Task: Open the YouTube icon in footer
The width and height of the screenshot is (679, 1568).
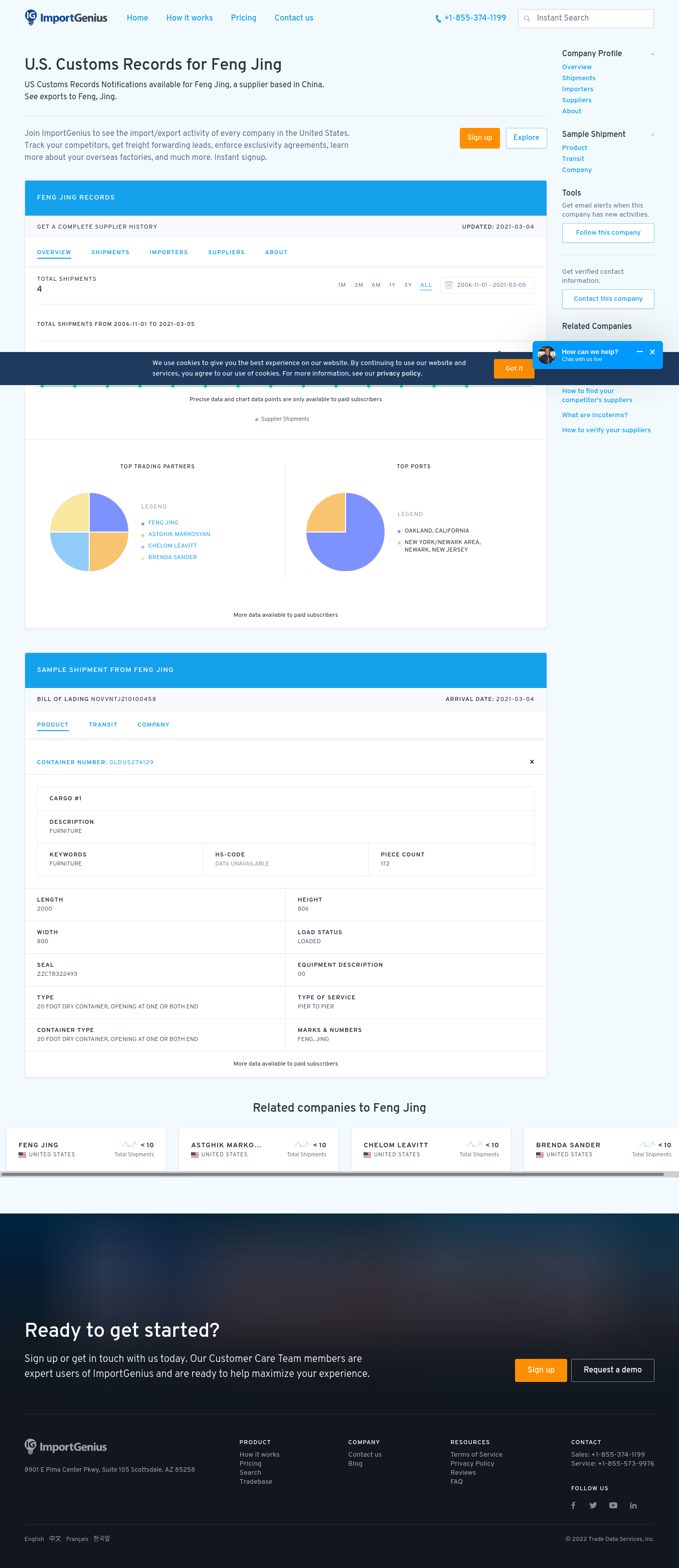Action: tap(613, 1505)
